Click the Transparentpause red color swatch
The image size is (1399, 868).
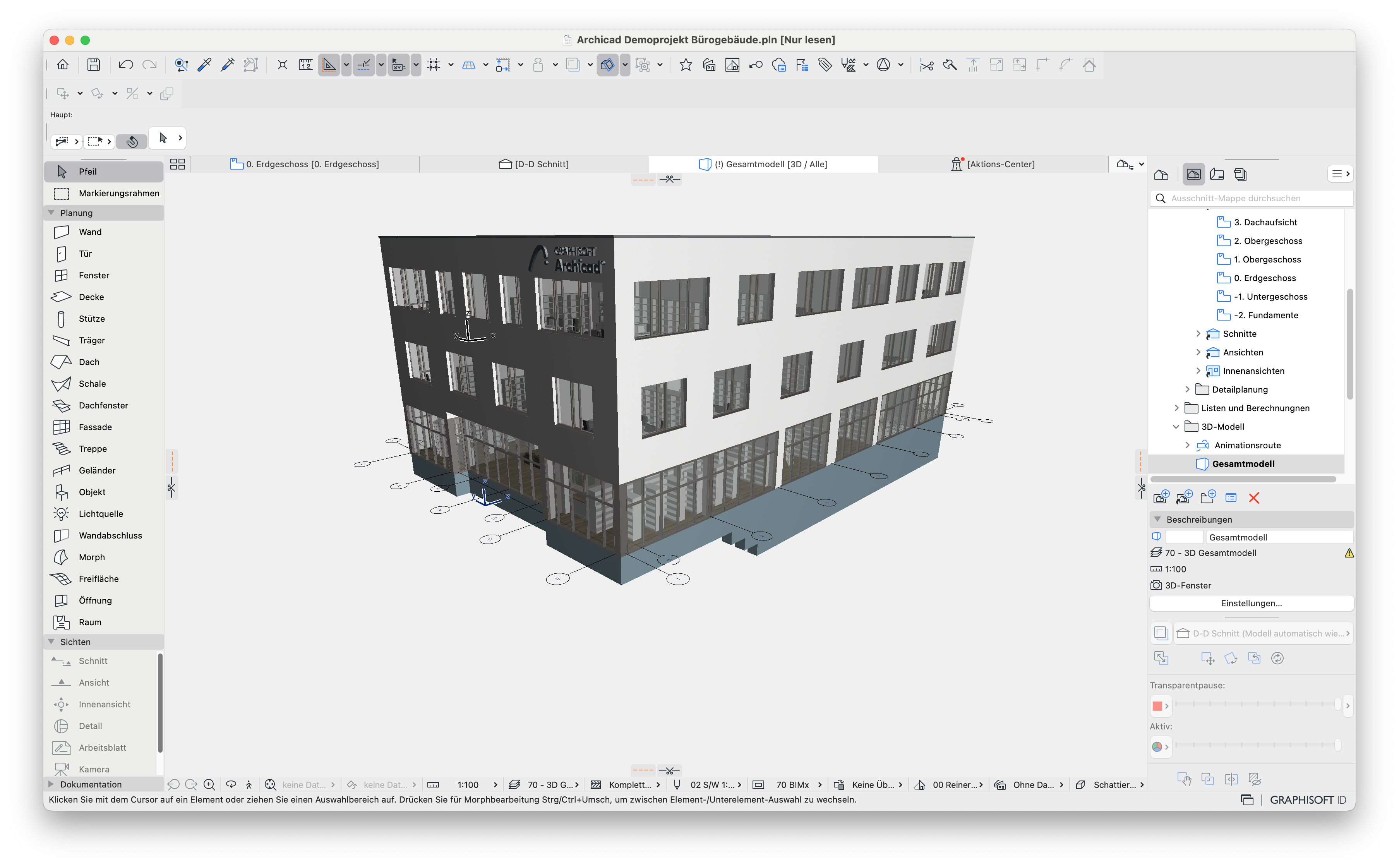pos(1157,706)
